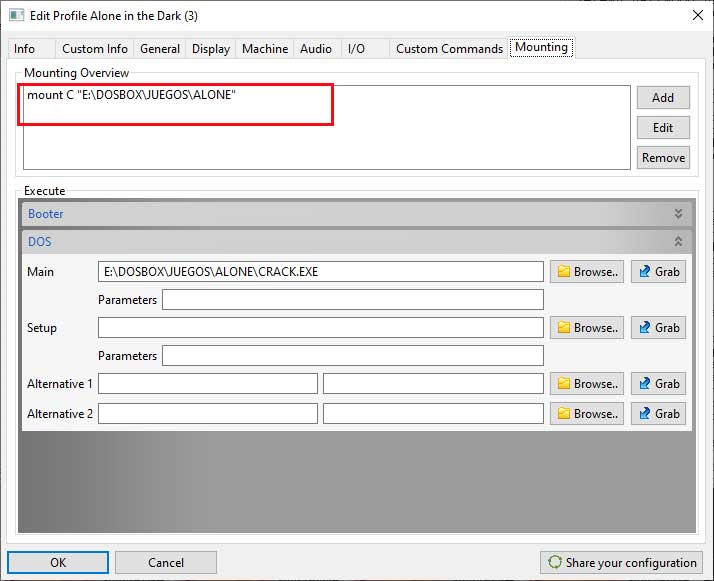
Task: Focus the Main executable path field
Action: pos(321,272)
